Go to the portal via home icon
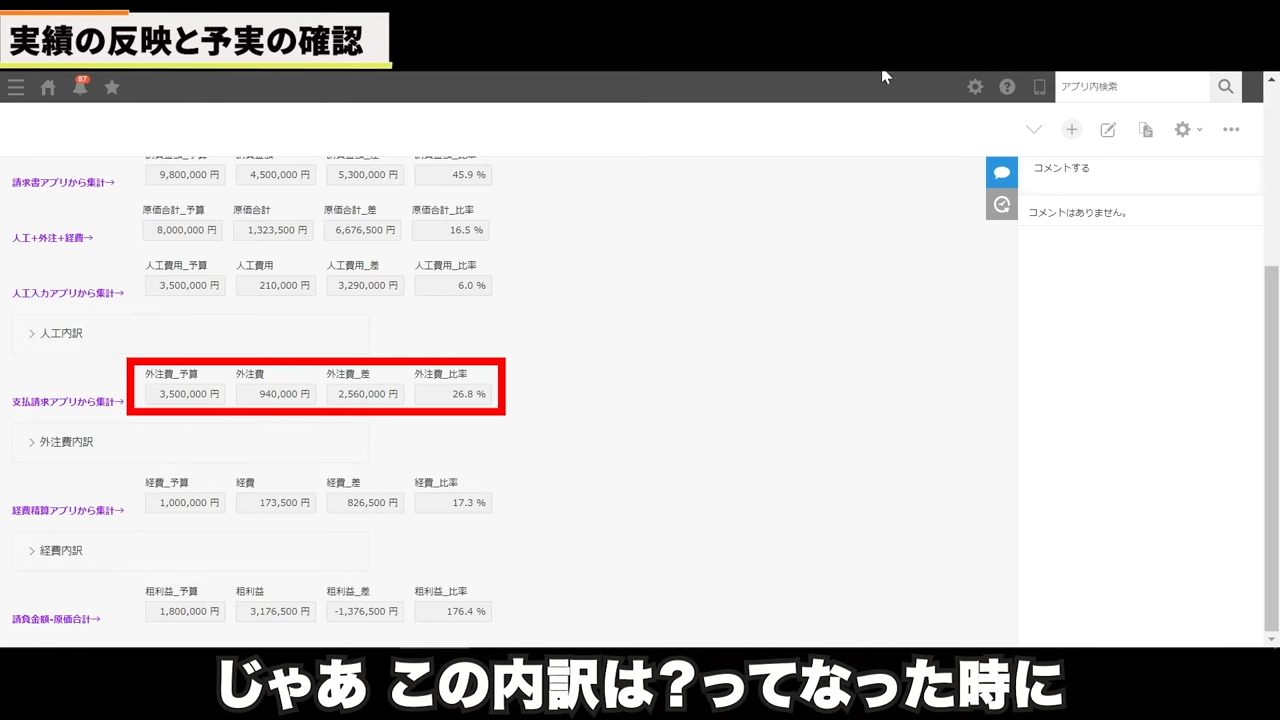The image size is (1280, 720). (x=48, y=87)
